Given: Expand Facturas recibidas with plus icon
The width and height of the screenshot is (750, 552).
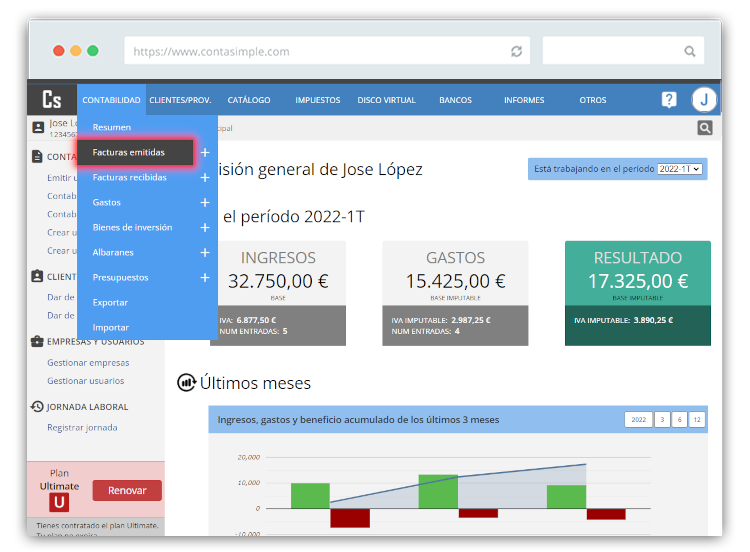Looking at the screenshot, I should pyautogui.click(x=205, y=177).
